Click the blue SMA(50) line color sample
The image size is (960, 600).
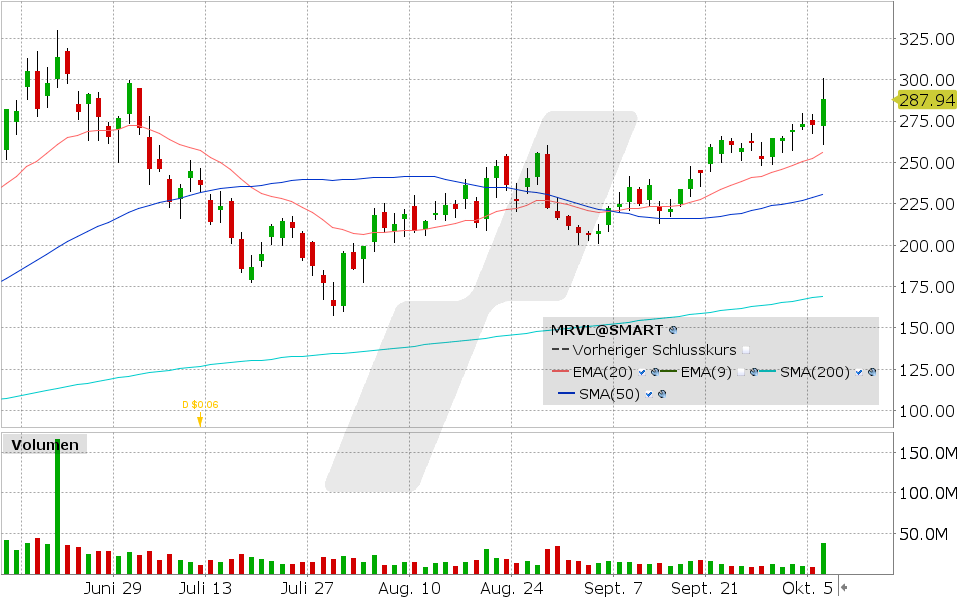tap(566, 393)
